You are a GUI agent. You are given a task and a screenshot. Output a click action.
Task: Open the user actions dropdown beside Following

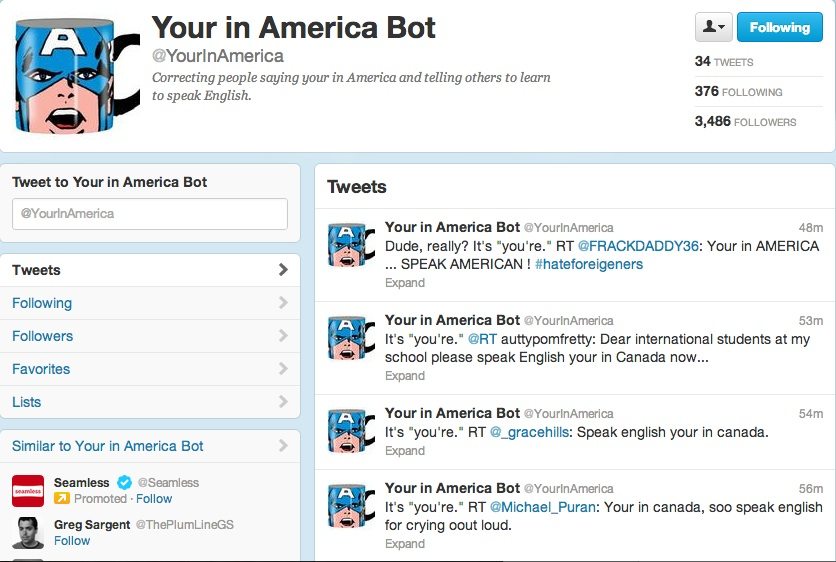[x=713, y=27]
